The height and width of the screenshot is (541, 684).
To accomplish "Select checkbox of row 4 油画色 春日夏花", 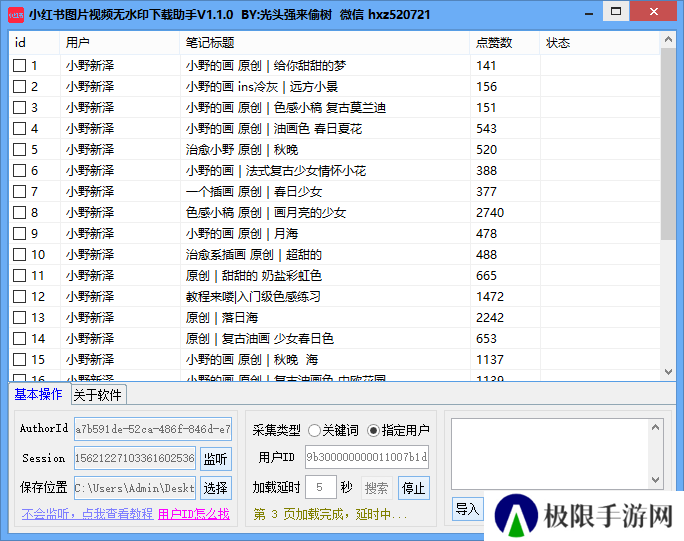I will (19, 129).
